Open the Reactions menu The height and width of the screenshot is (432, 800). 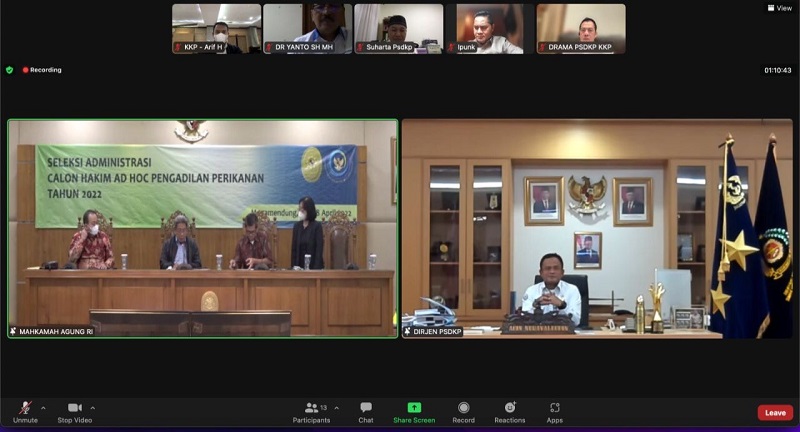click(510, 413)
